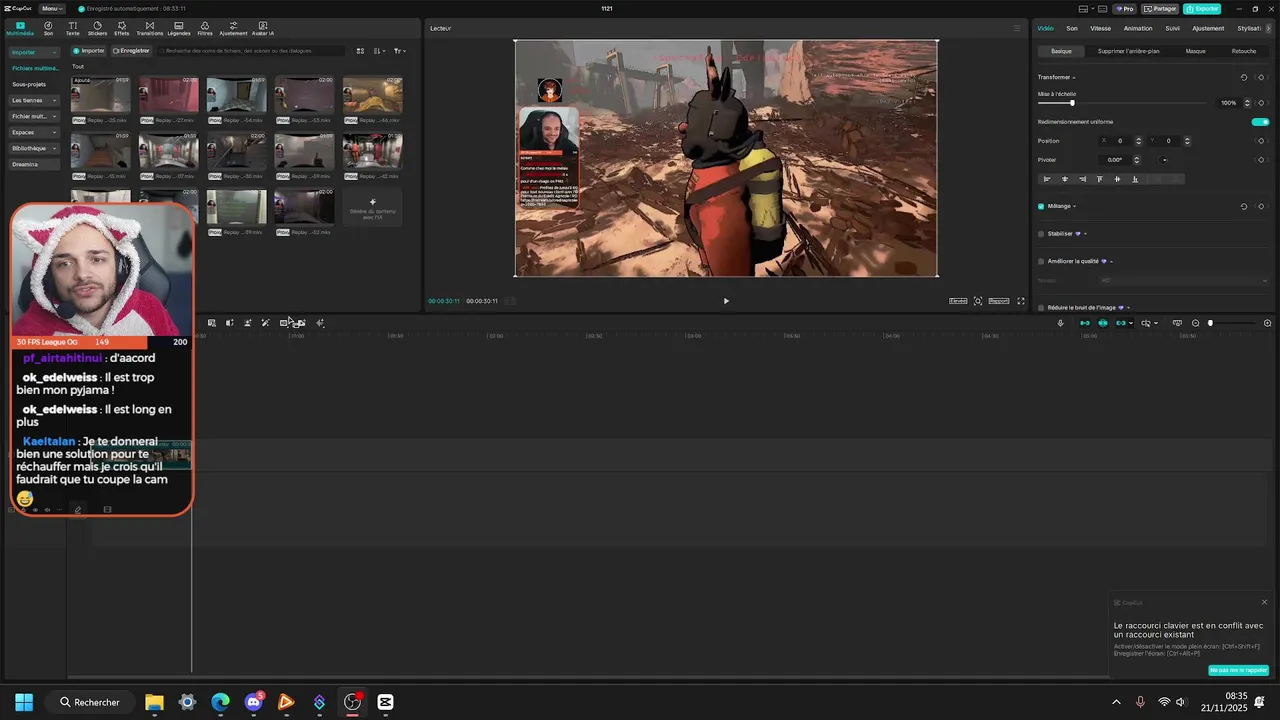Expand the Espaces sidebar section
This screenshot has width=1280, height=720.
tap(35, 132)
